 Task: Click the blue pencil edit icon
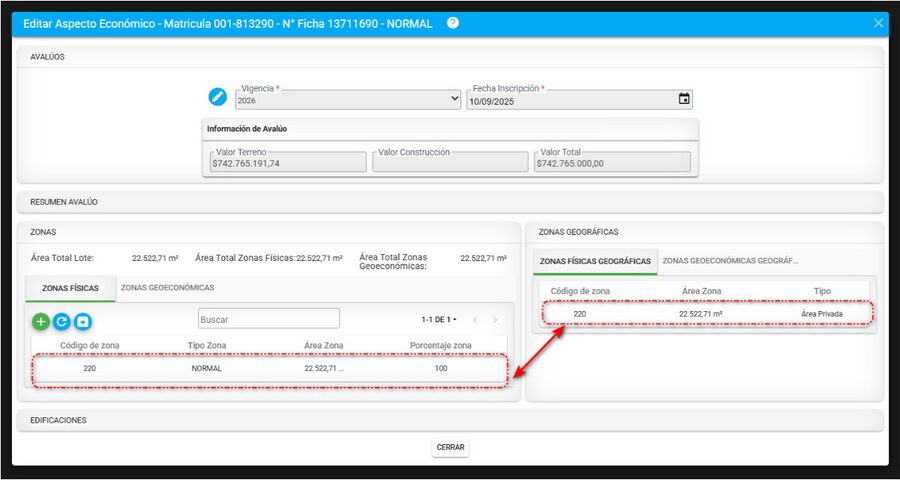218,97
